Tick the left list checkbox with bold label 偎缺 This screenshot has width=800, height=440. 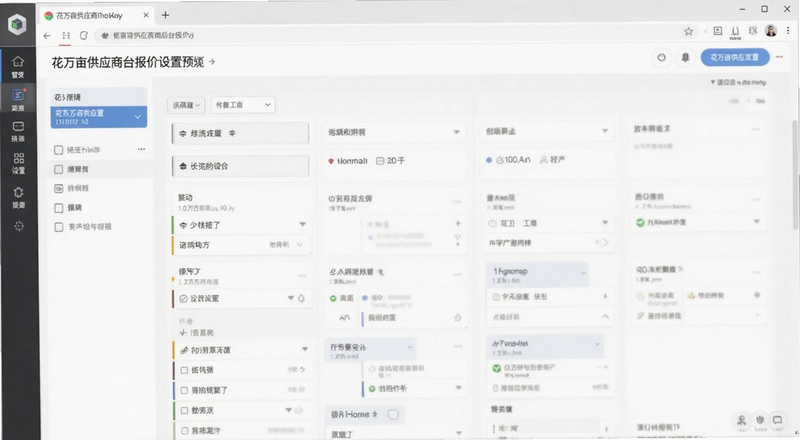[58, 208]
